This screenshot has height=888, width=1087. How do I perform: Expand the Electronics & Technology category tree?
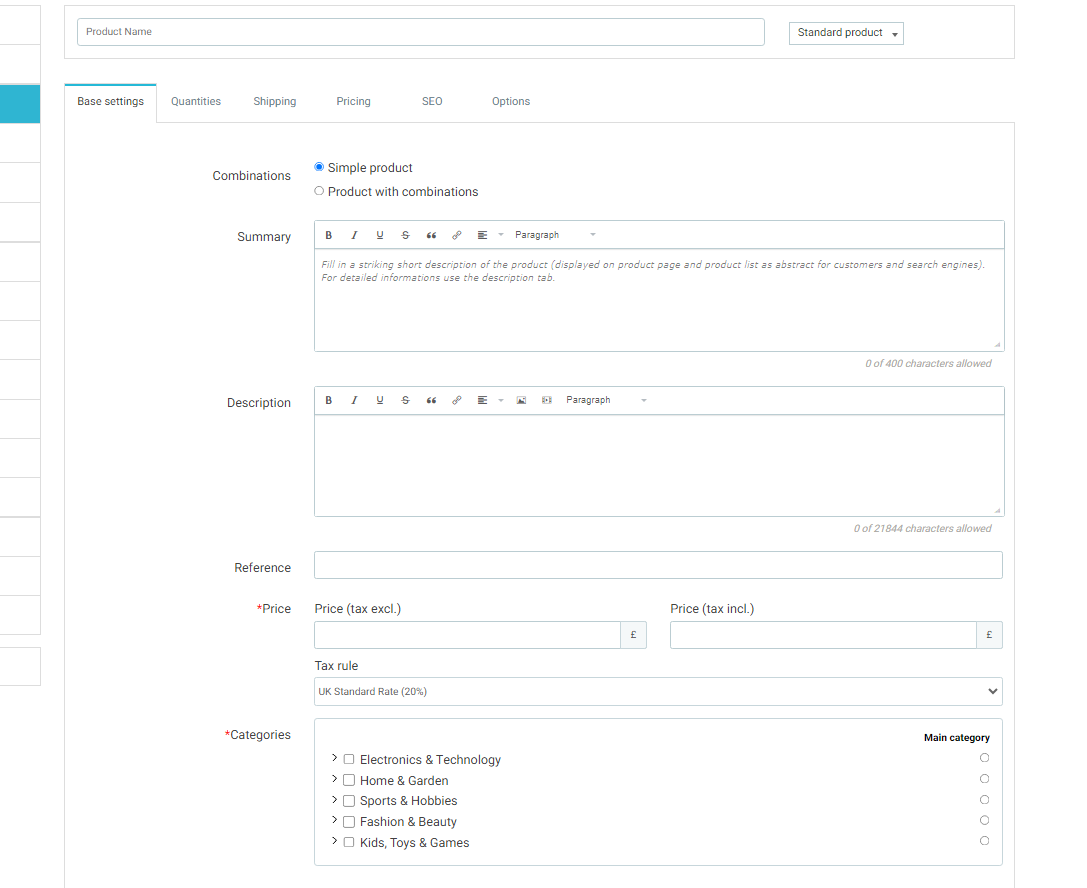(x=334, y=758)
